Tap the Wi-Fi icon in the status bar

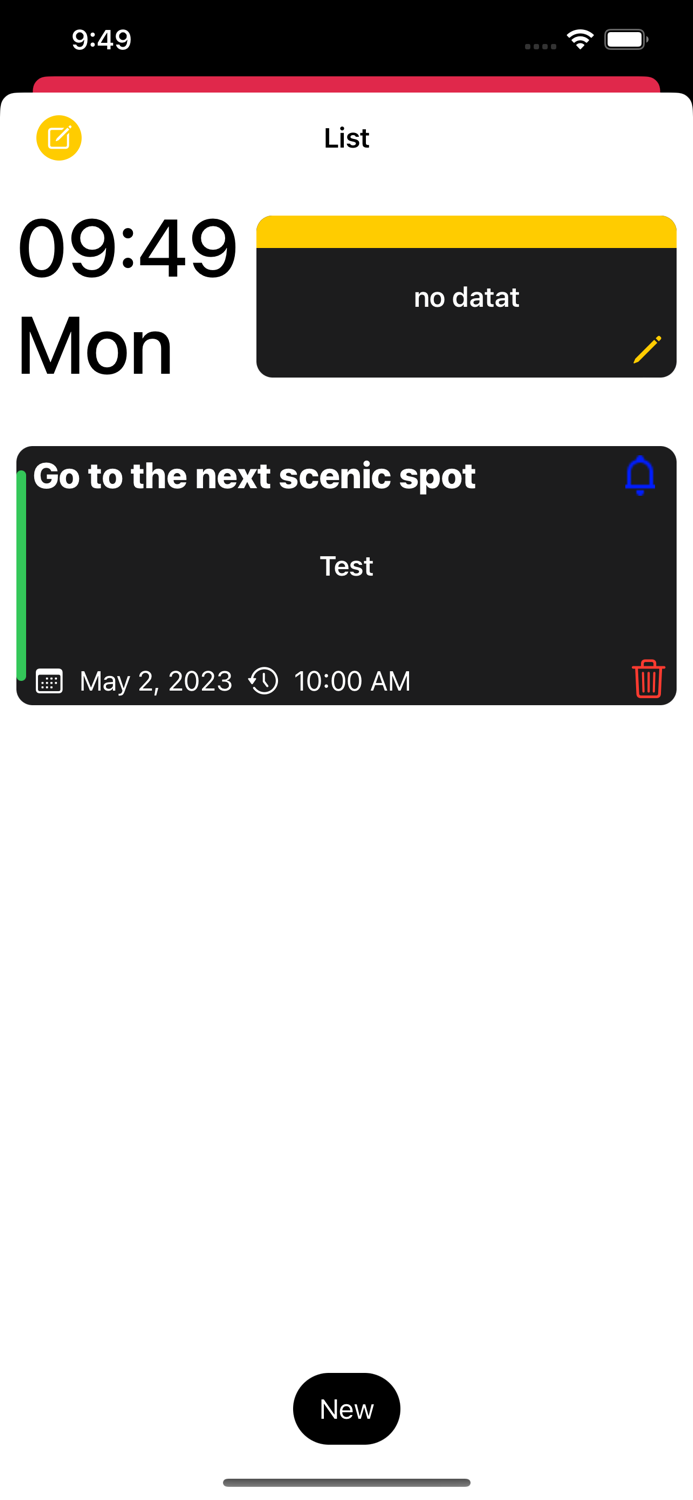[582, 40]
